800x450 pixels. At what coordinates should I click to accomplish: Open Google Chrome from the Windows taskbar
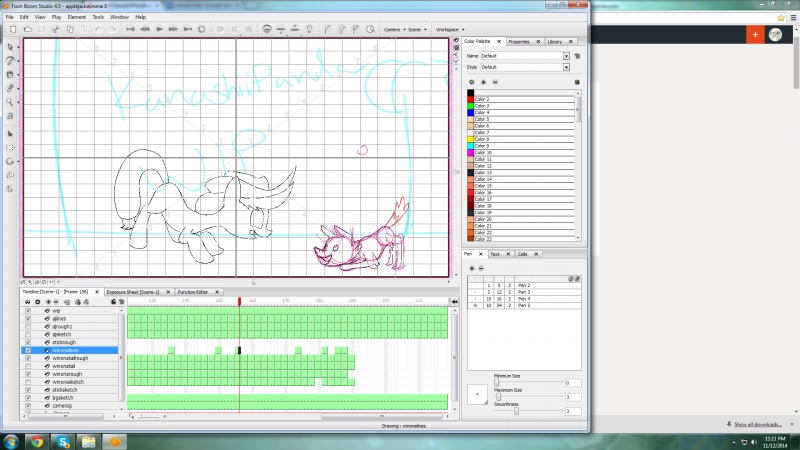click(37, 442)
